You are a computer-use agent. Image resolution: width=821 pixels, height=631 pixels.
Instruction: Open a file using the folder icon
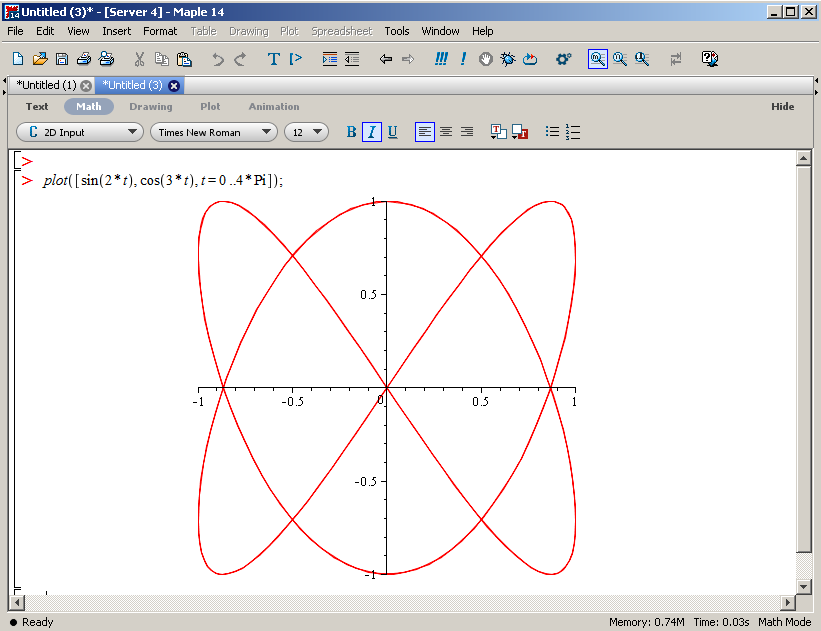click(40, 59)
